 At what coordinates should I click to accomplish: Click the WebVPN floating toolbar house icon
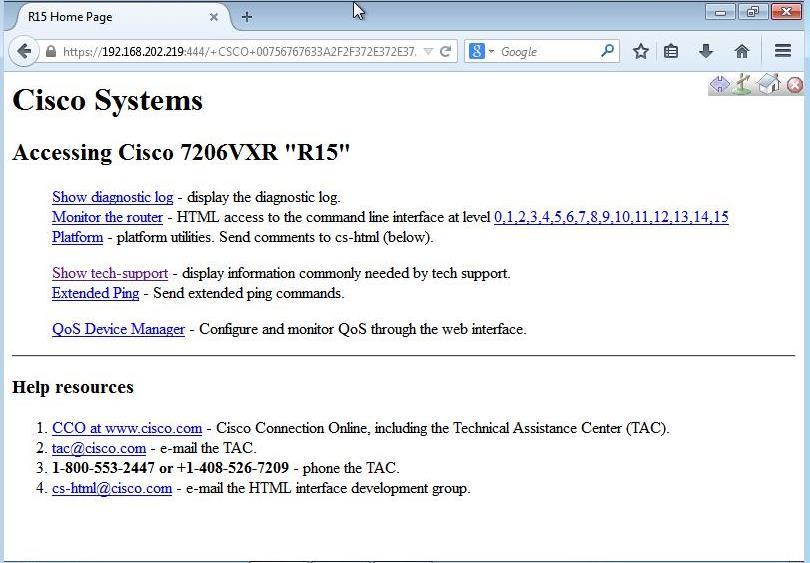tap(768, 85)
